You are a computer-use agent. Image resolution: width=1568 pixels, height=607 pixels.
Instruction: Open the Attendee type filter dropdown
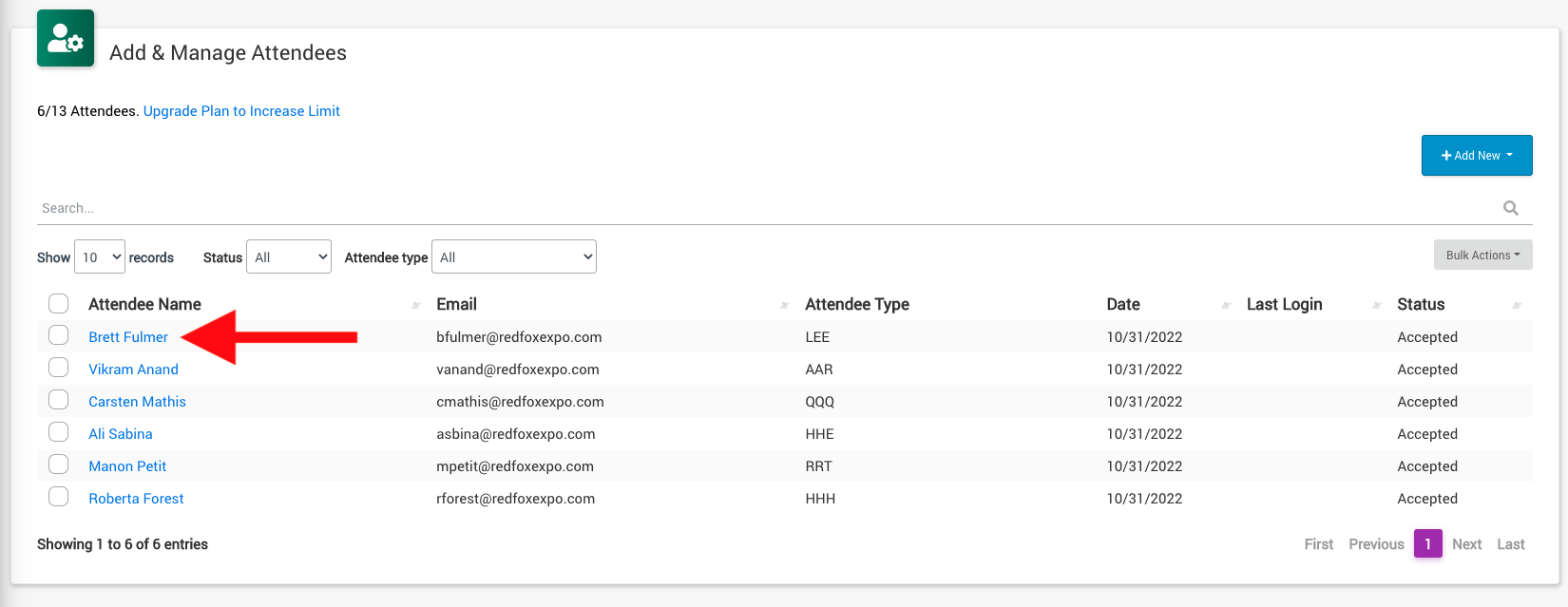(x=514, y=257)
